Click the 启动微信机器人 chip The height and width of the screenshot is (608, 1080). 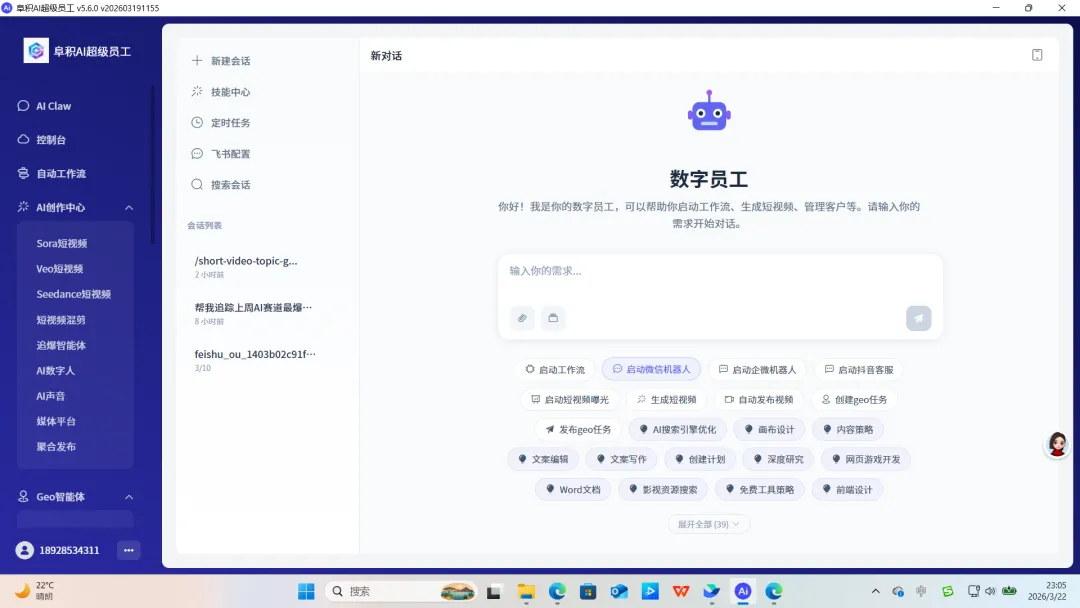pos(652,370)
